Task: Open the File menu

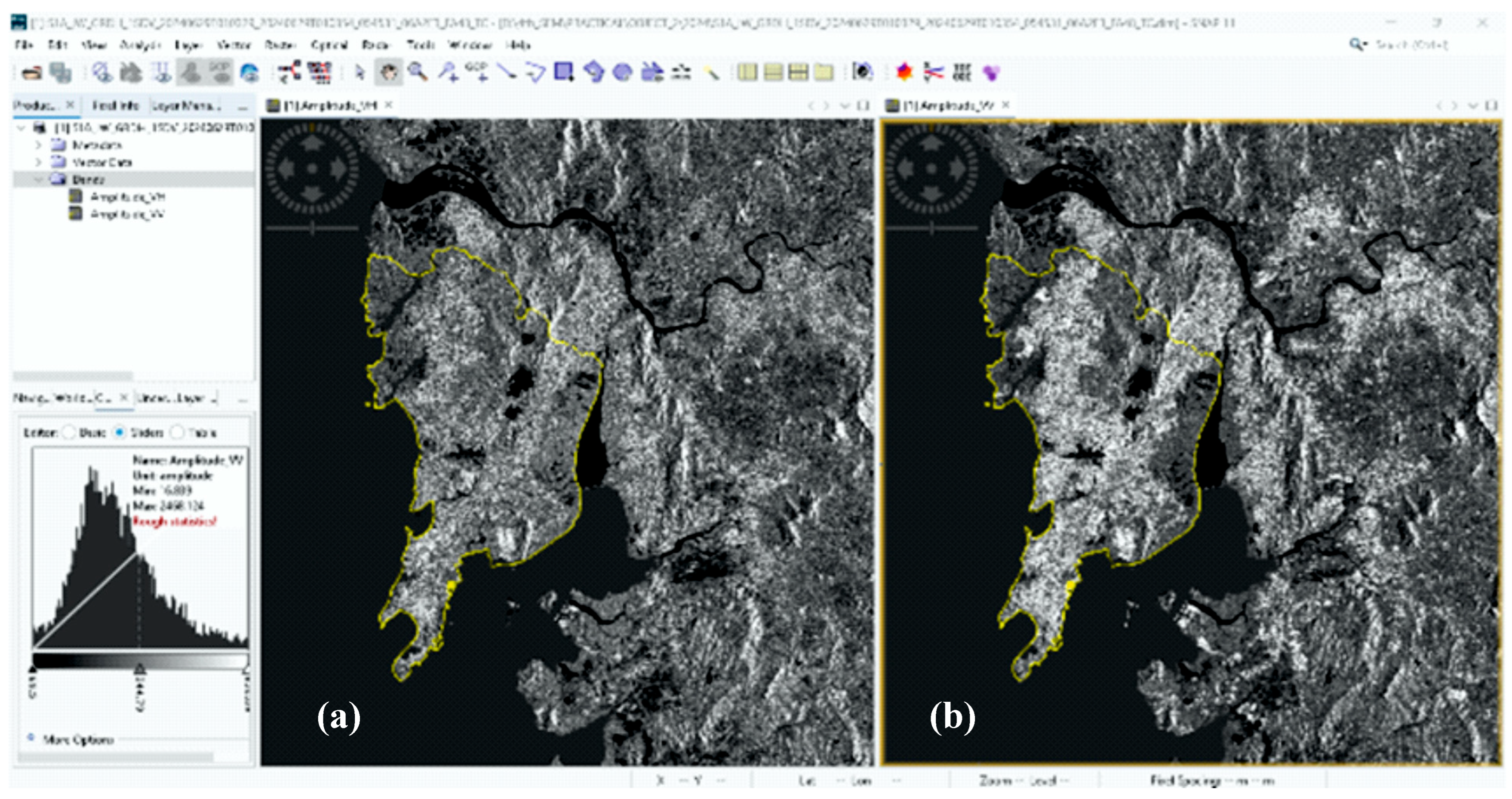Action: click(x=24, y=45)
